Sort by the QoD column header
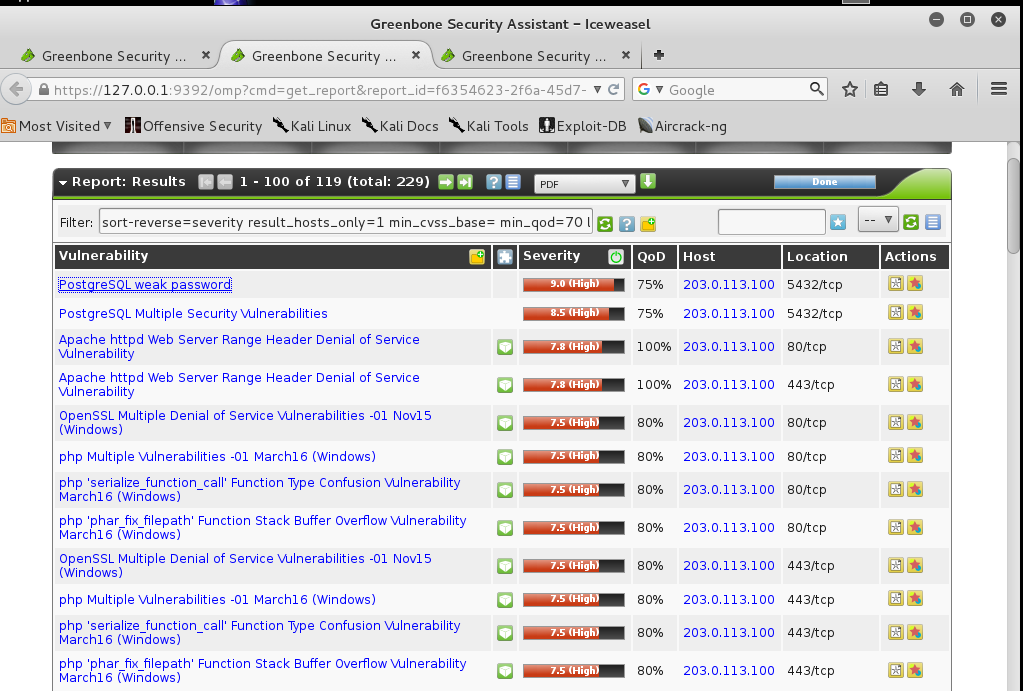This screenshot has height=691, width=1023. pos(651,256)
